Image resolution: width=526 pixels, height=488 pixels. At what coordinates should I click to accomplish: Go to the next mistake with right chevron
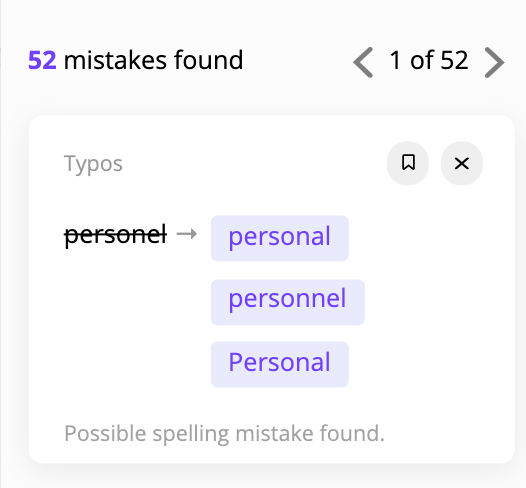pos(494,62)
